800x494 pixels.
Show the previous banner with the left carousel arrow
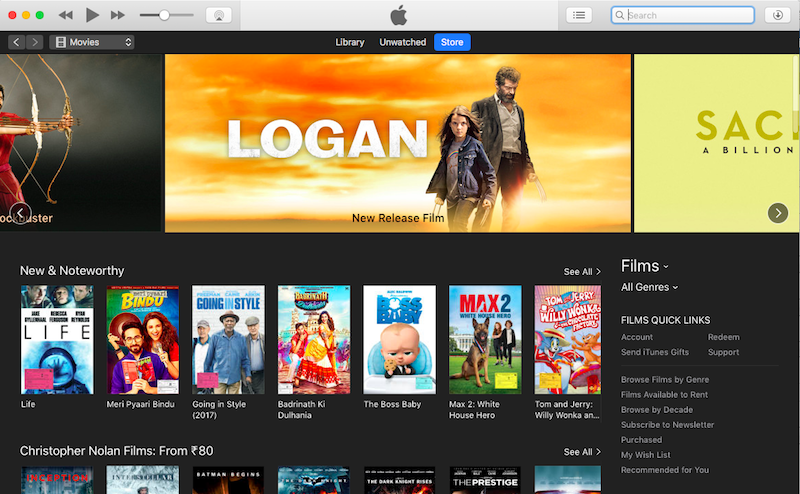[20, 213]
